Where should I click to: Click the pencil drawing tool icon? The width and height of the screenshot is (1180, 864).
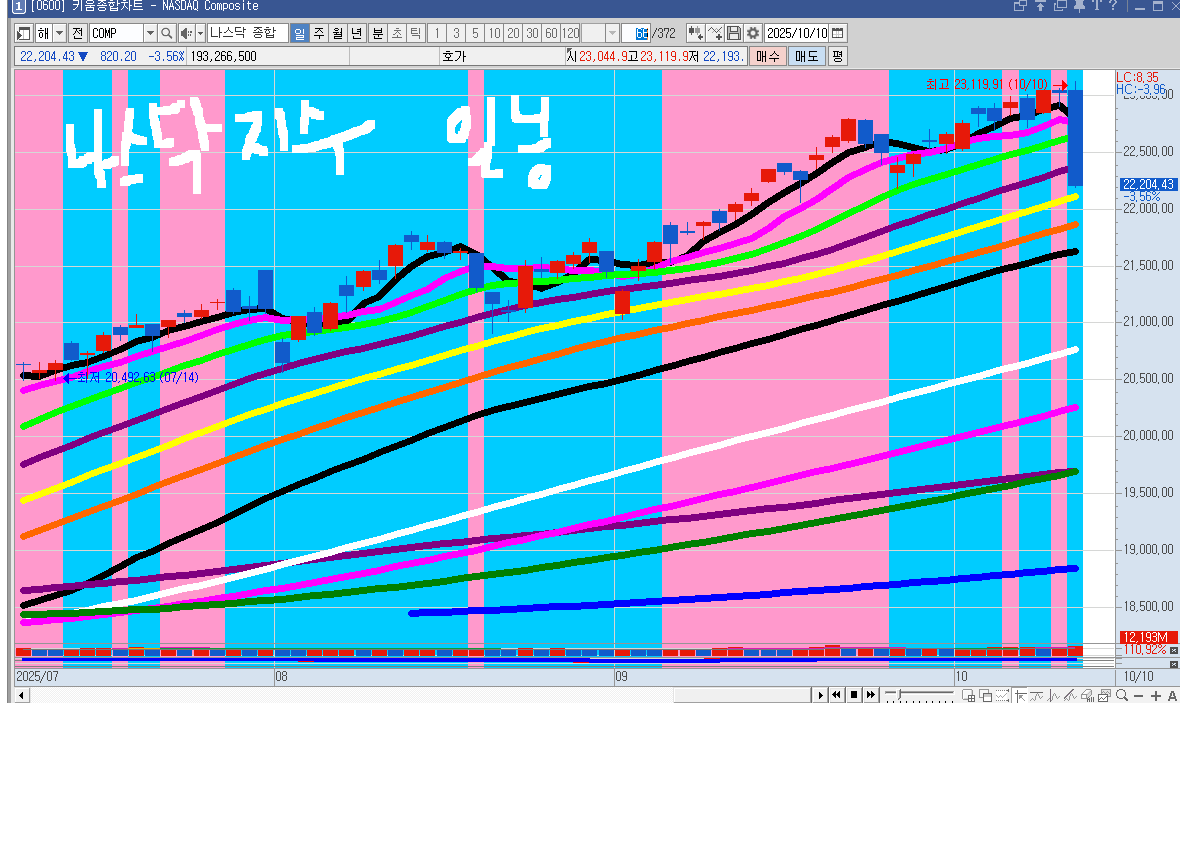[1070, 695]
